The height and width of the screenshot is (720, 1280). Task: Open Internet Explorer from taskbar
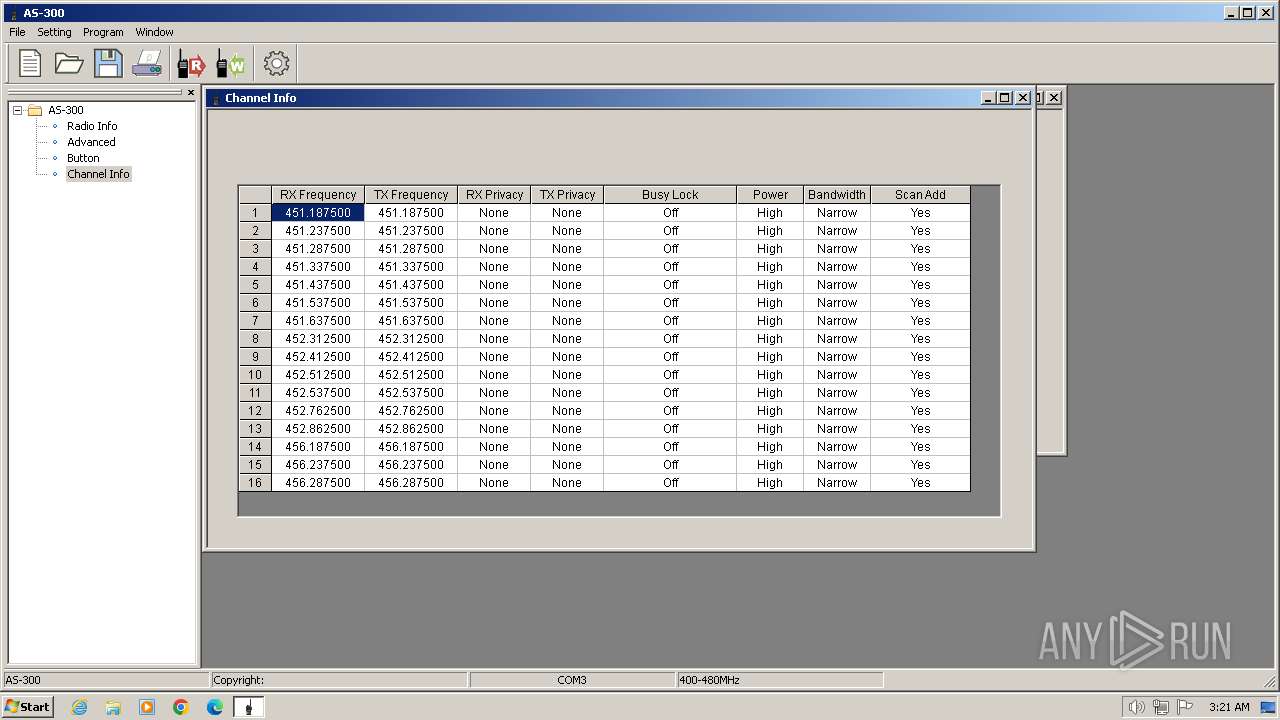[79, 707]
